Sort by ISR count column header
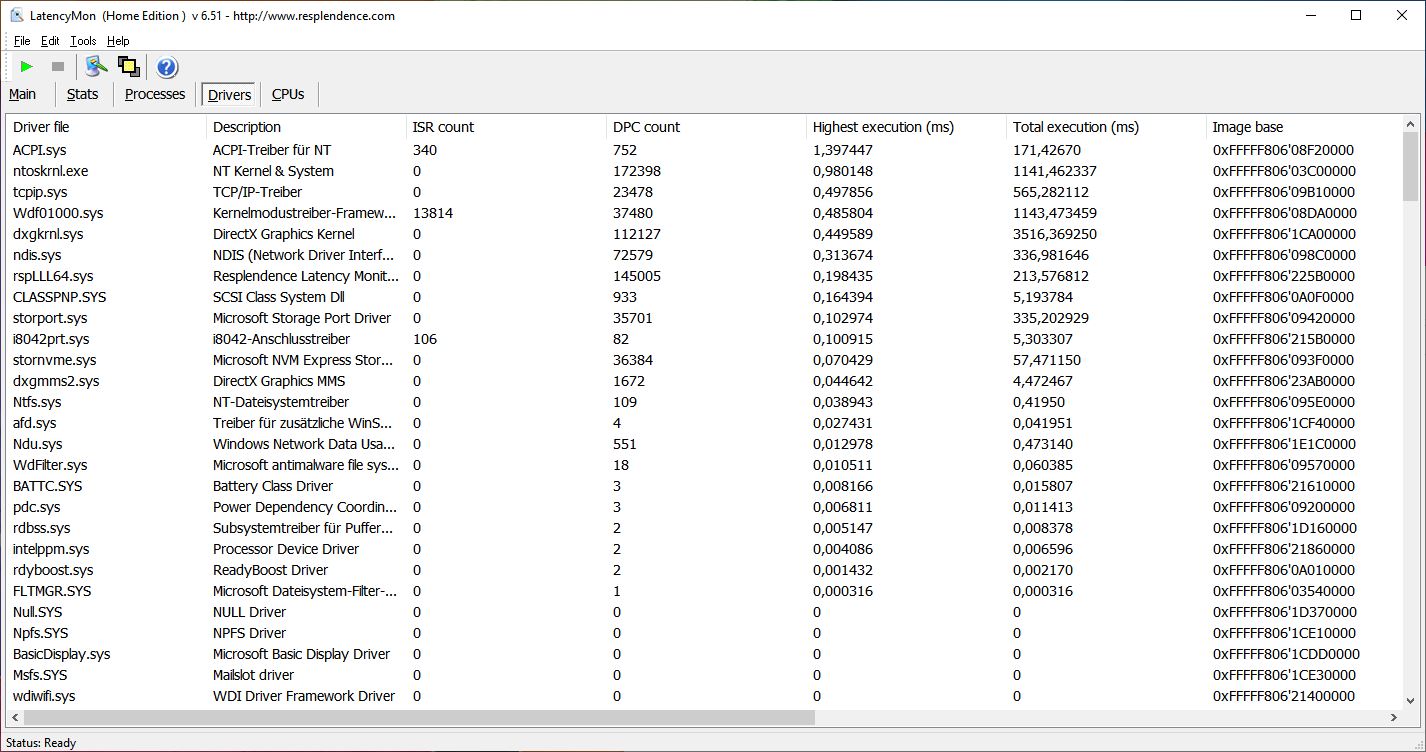1426x752 pixels. (x=506, y=127)
